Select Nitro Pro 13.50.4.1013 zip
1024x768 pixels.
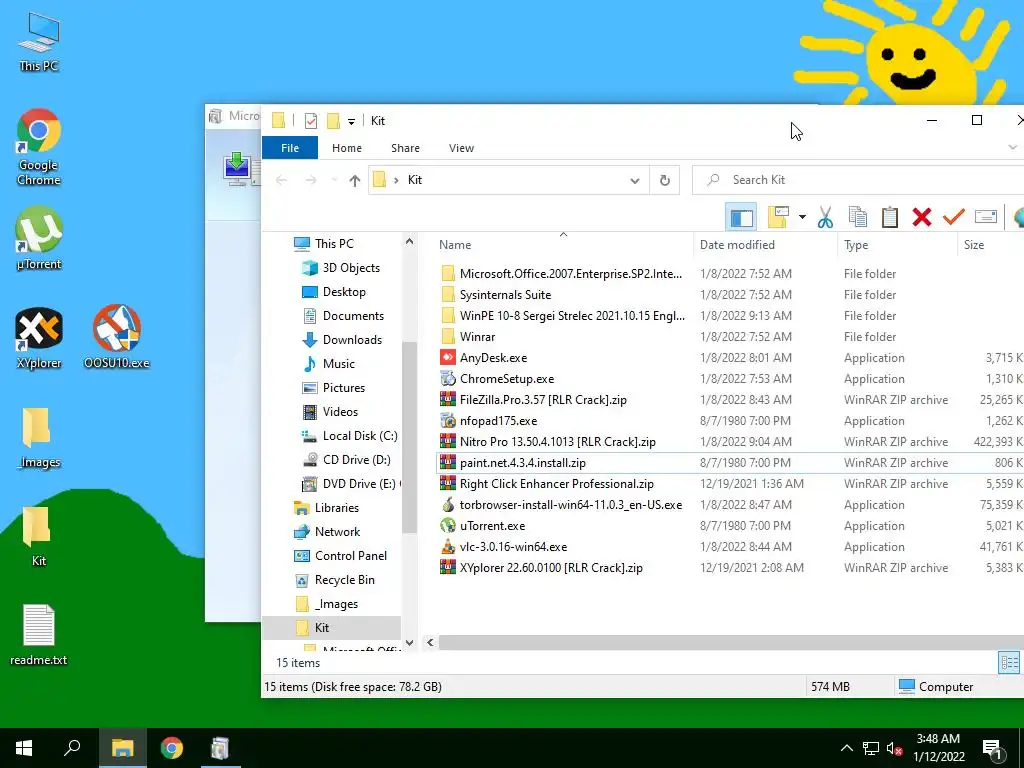coord(558,441)
